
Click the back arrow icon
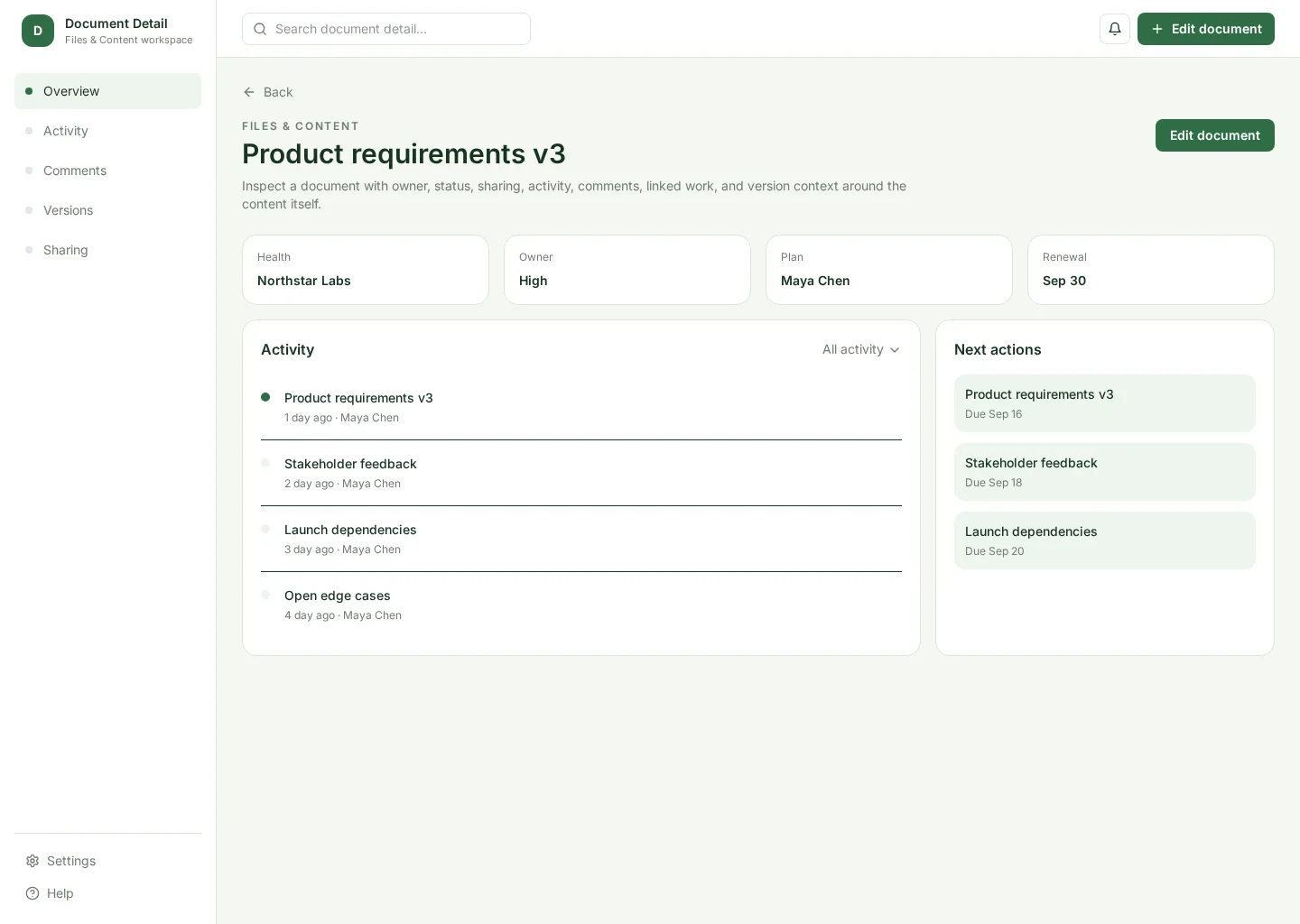[x=249, y=92]
